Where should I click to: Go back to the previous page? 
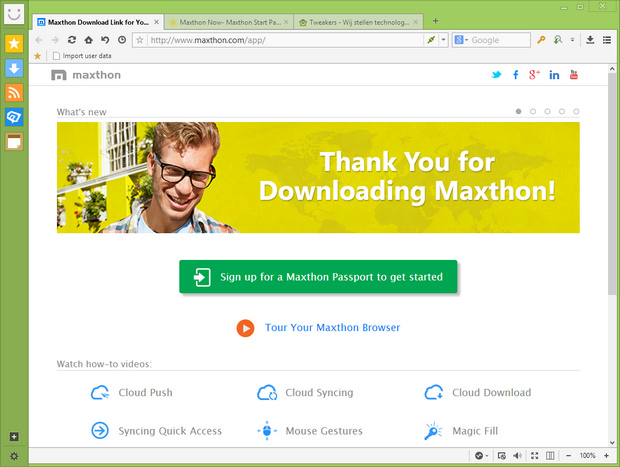coord(39,40)
